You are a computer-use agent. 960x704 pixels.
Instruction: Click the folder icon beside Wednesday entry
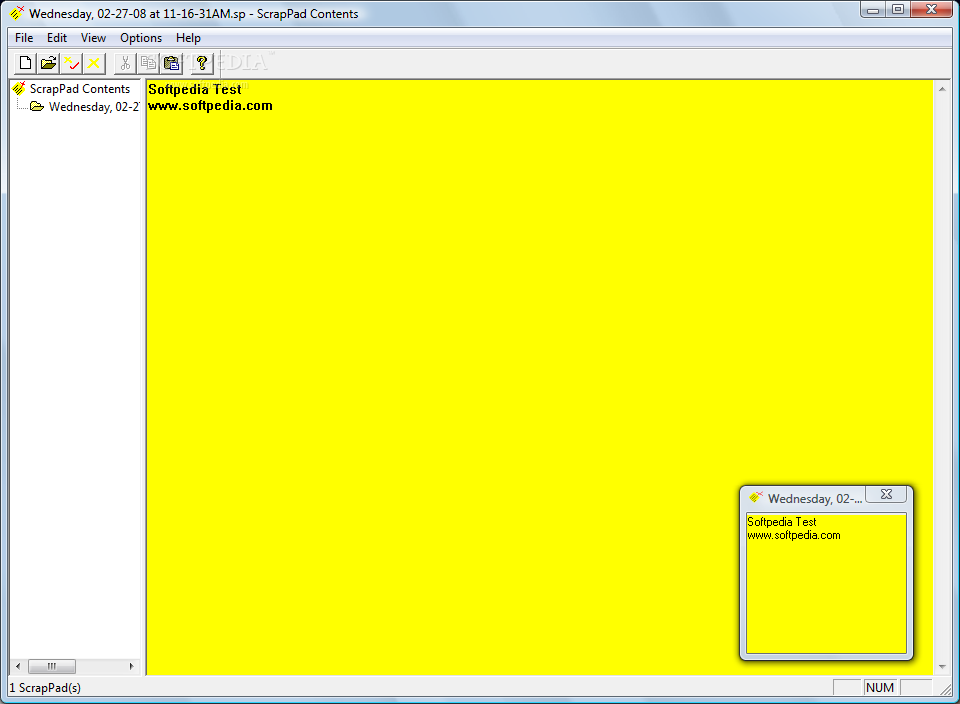pos(37,107)
